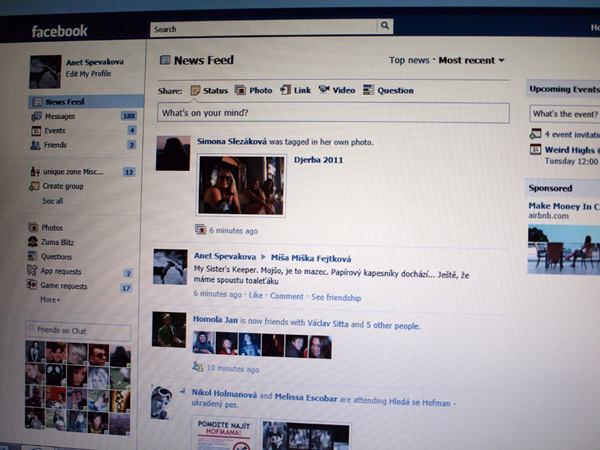This screenshot has width=600, height=450.
Task: Open Weird Highs event link
Action: point(572,150)
